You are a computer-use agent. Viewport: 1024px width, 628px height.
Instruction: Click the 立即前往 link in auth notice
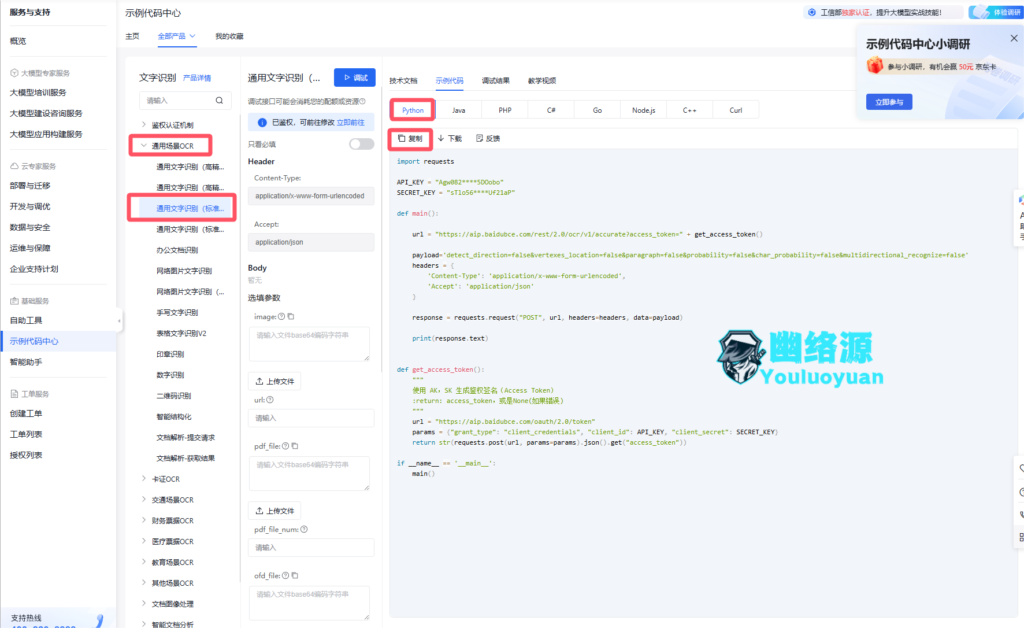351,123
